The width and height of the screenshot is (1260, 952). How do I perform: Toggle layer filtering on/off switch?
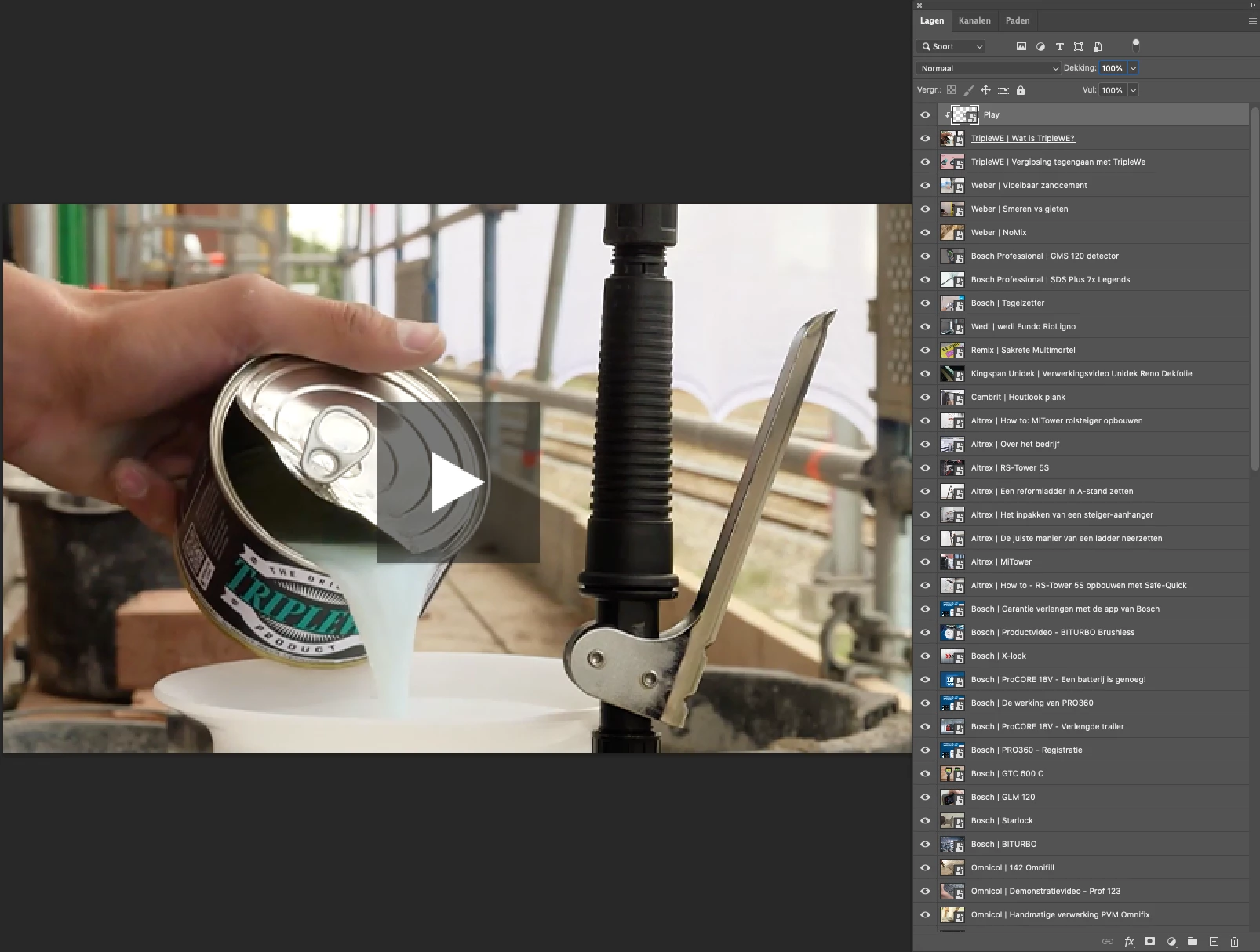1135,45
